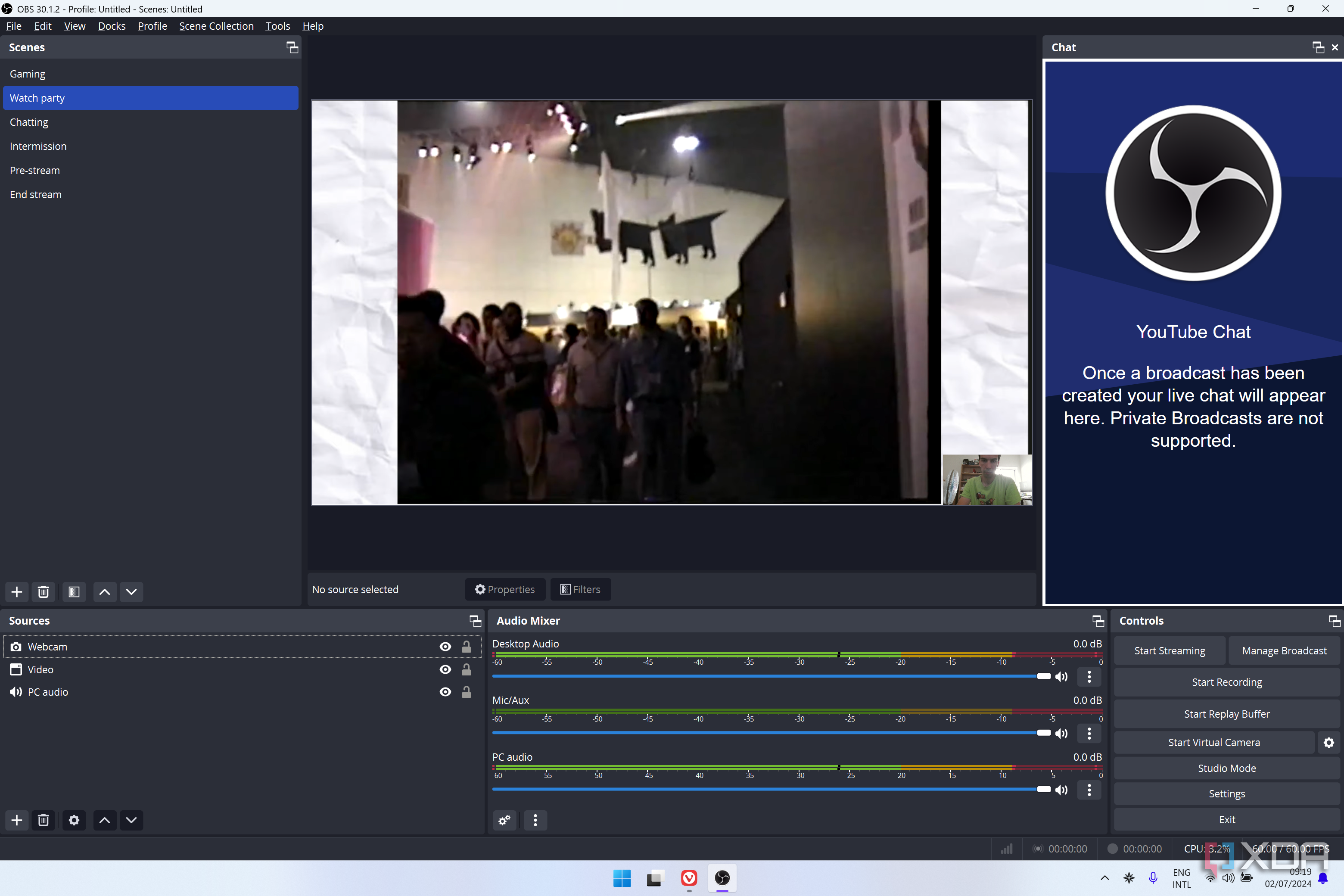Screen dimensions: 1344x896
Task: Hide the Video source with eye icon
Action: (445, 669)
